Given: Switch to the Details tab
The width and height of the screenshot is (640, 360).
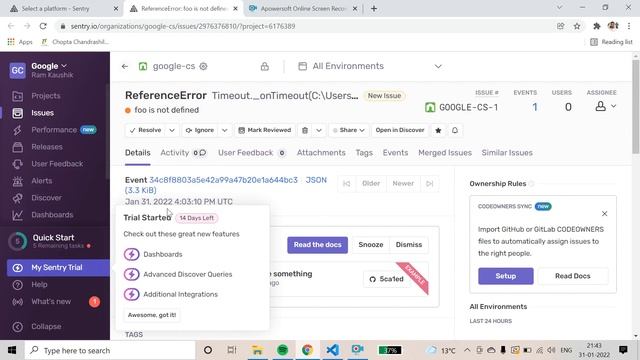Looking at the screenshot, I should coord(138,153).
